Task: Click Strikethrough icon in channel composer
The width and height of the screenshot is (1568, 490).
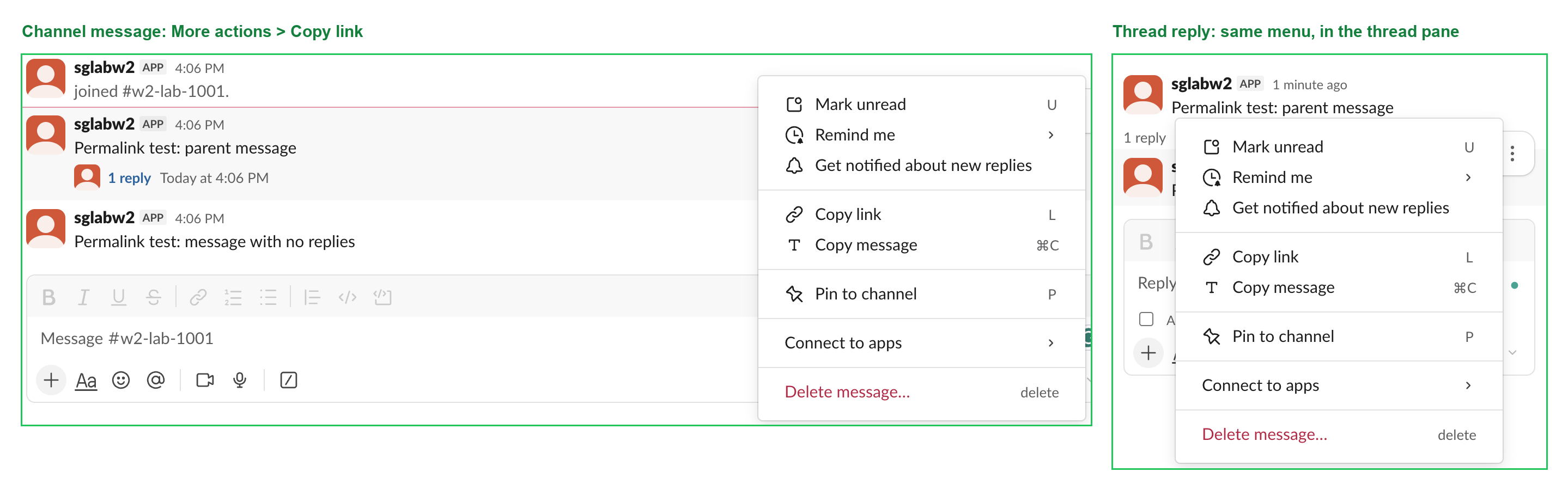Action: coord(154,297)
